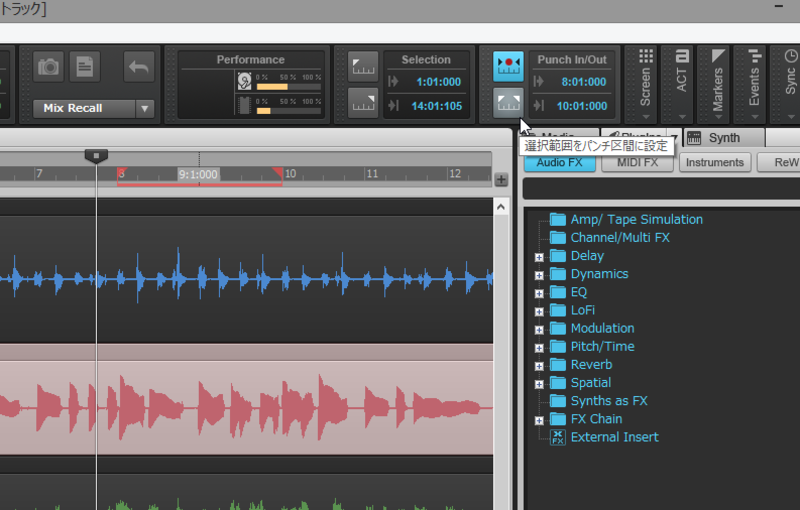Image resolution: width=800 pixels, height=510 pixels.
Task: Select the Instruments tab
Action: pos(715,163)
